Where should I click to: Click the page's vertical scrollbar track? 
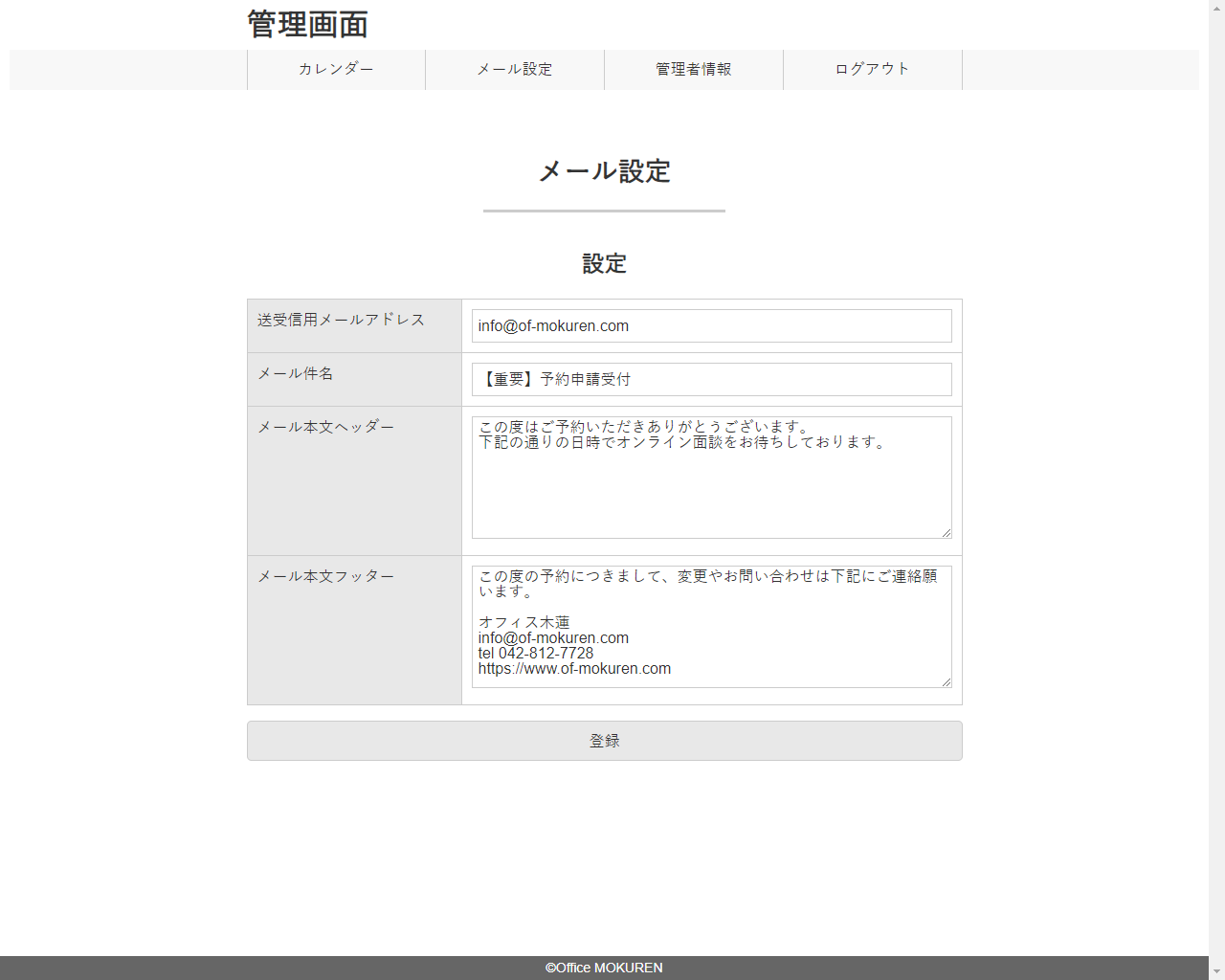click(x=1216, y=479)
